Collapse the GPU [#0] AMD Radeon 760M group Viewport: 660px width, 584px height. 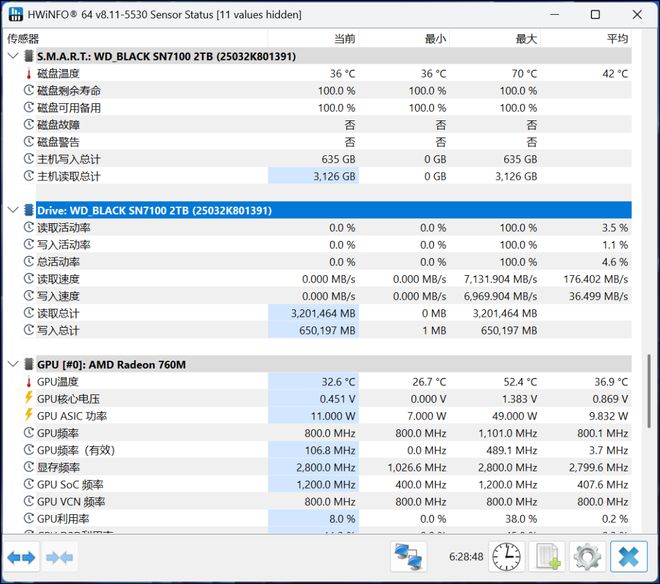tap(12, 364)
